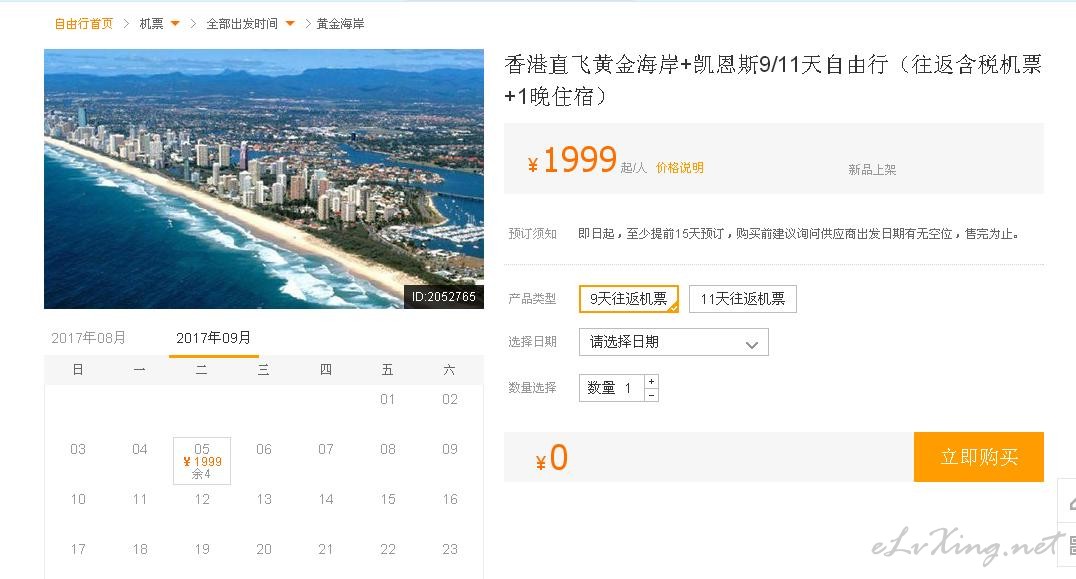Select the 11天往返机票 product type
This screenshot has width=1076, height=579.
pyautogui.click(x=742, y=299)
